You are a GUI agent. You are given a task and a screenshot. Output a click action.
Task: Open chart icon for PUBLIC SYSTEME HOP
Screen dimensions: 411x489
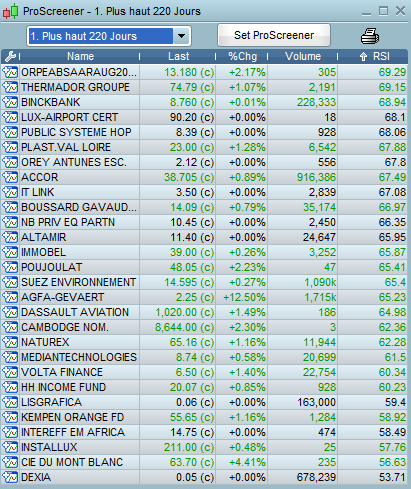pos(10,132)
